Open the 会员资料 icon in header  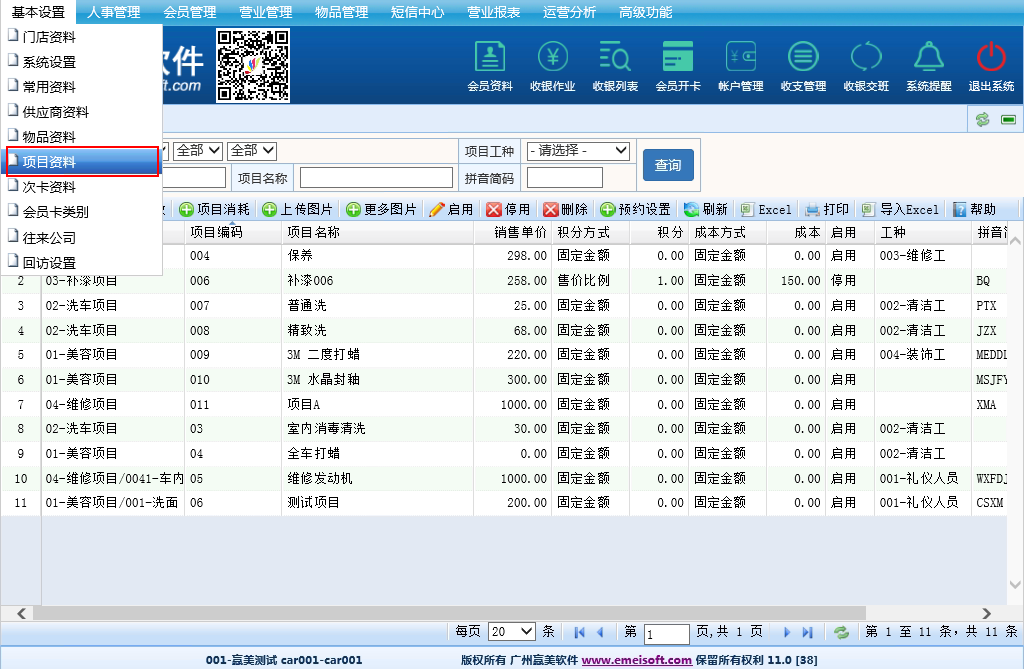(x=489, y=57)
